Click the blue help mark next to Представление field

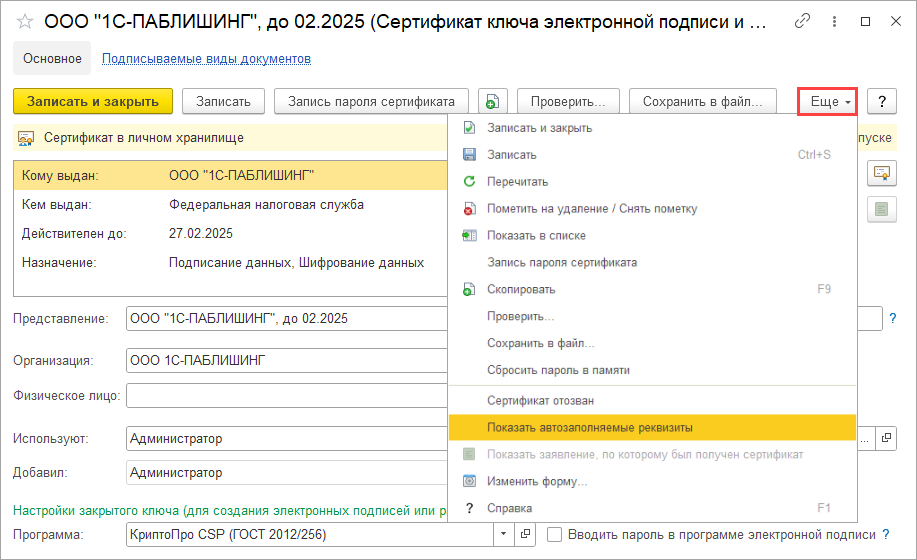pos(892,319)
